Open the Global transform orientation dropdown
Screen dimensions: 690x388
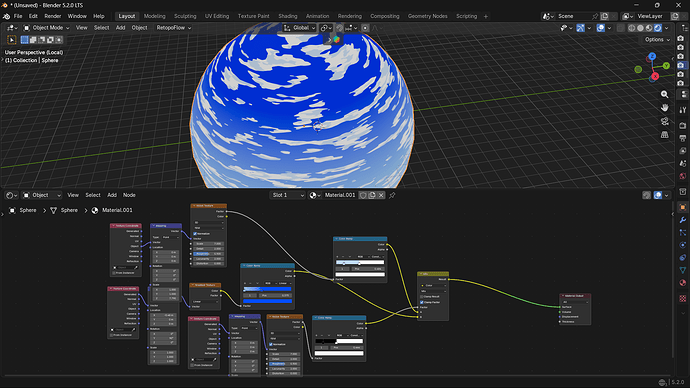click(x=299, y=28)
